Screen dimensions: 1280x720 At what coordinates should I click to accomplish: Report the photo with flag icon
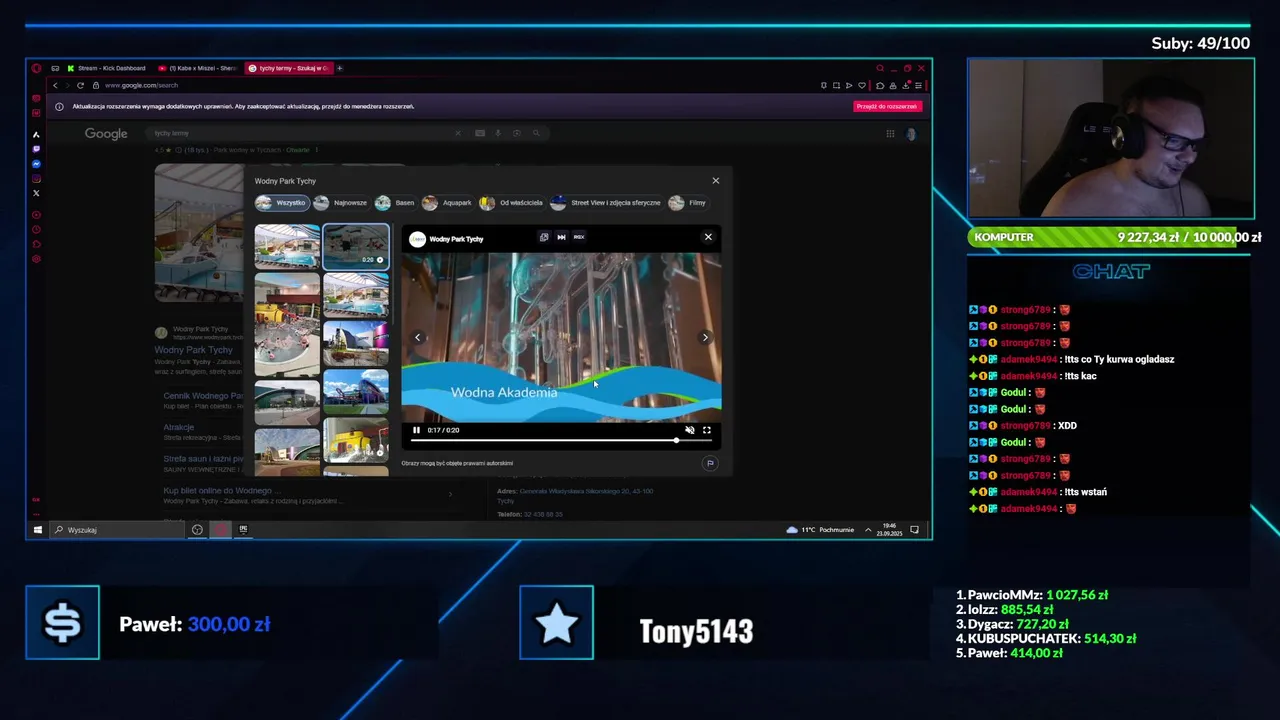pos(710,463)
